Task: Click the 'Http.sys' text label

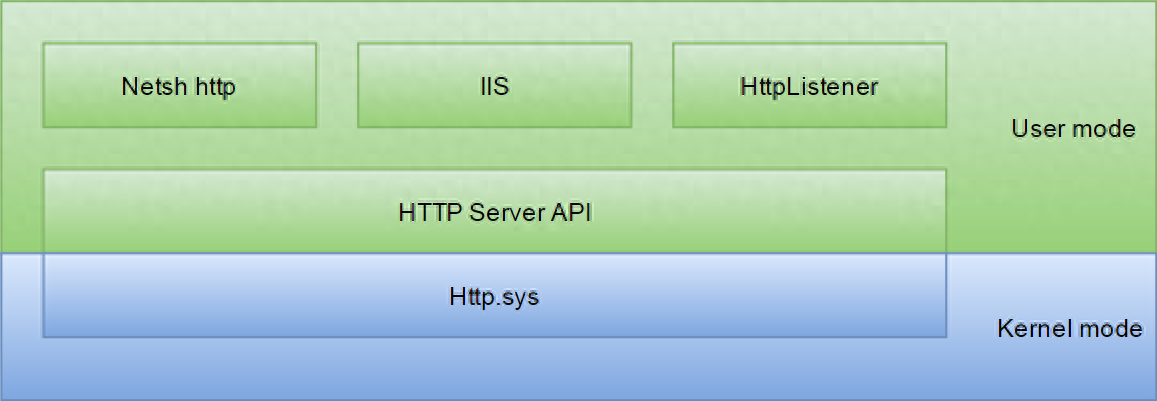Action: [494, 297]
